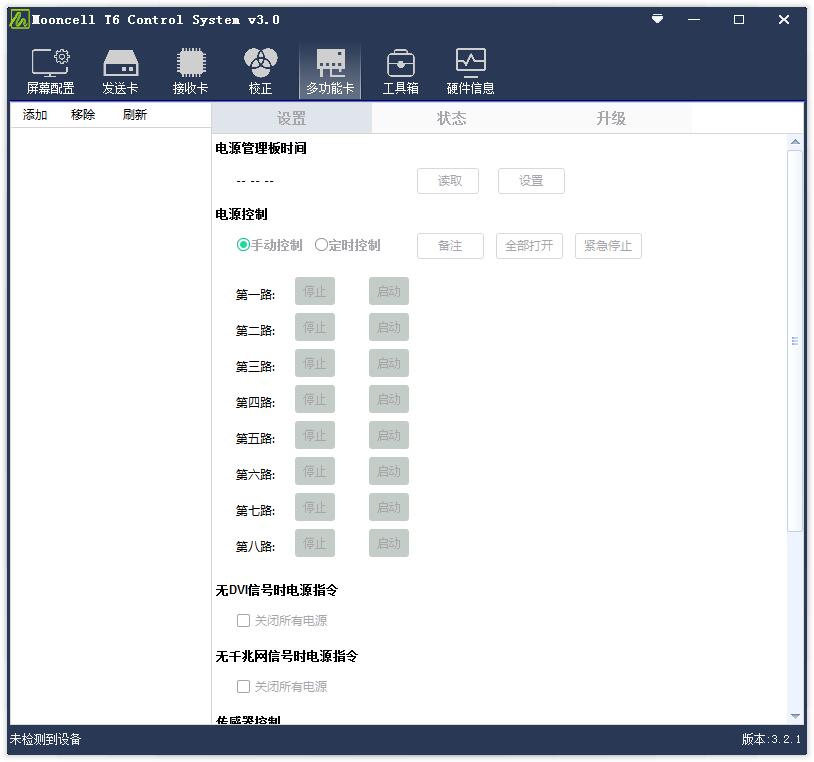The width and height of the screenshot is (814, 762).
Task: Open the 工具箱 toolbox icon
Action: click(400, 72)
